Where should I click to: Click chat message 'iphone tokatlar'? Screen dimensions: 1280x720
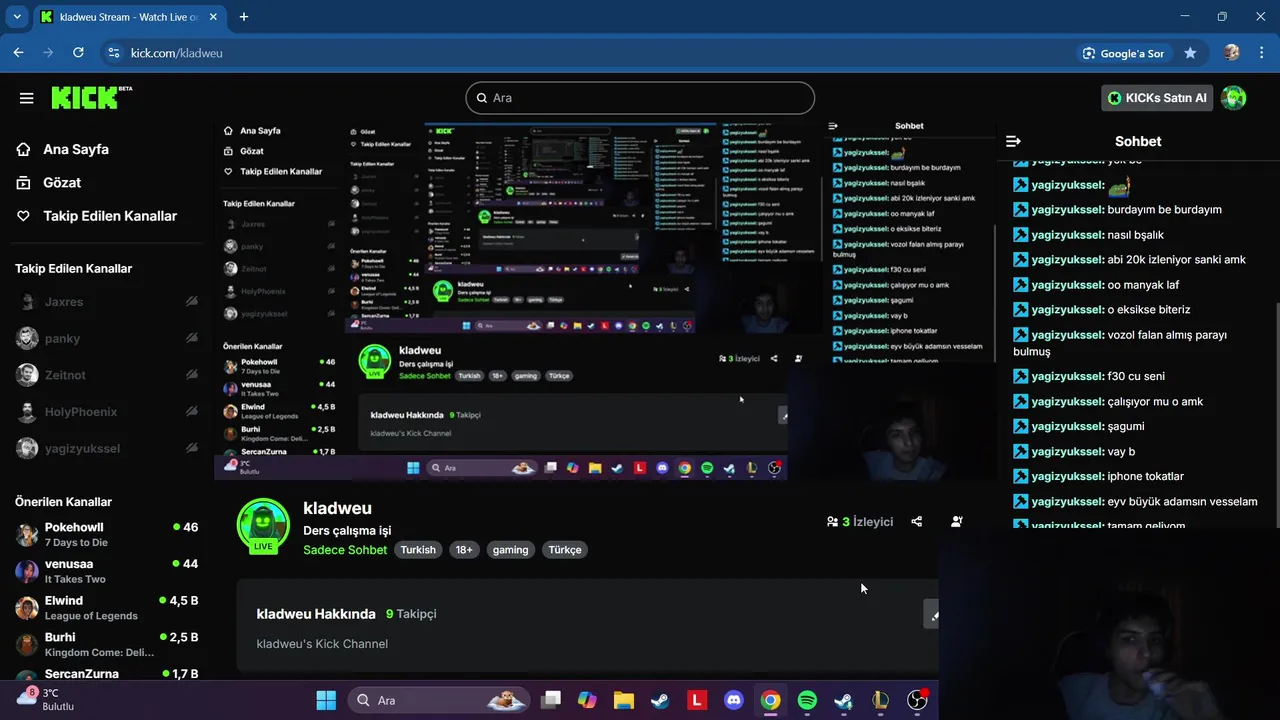point(1146,476)
